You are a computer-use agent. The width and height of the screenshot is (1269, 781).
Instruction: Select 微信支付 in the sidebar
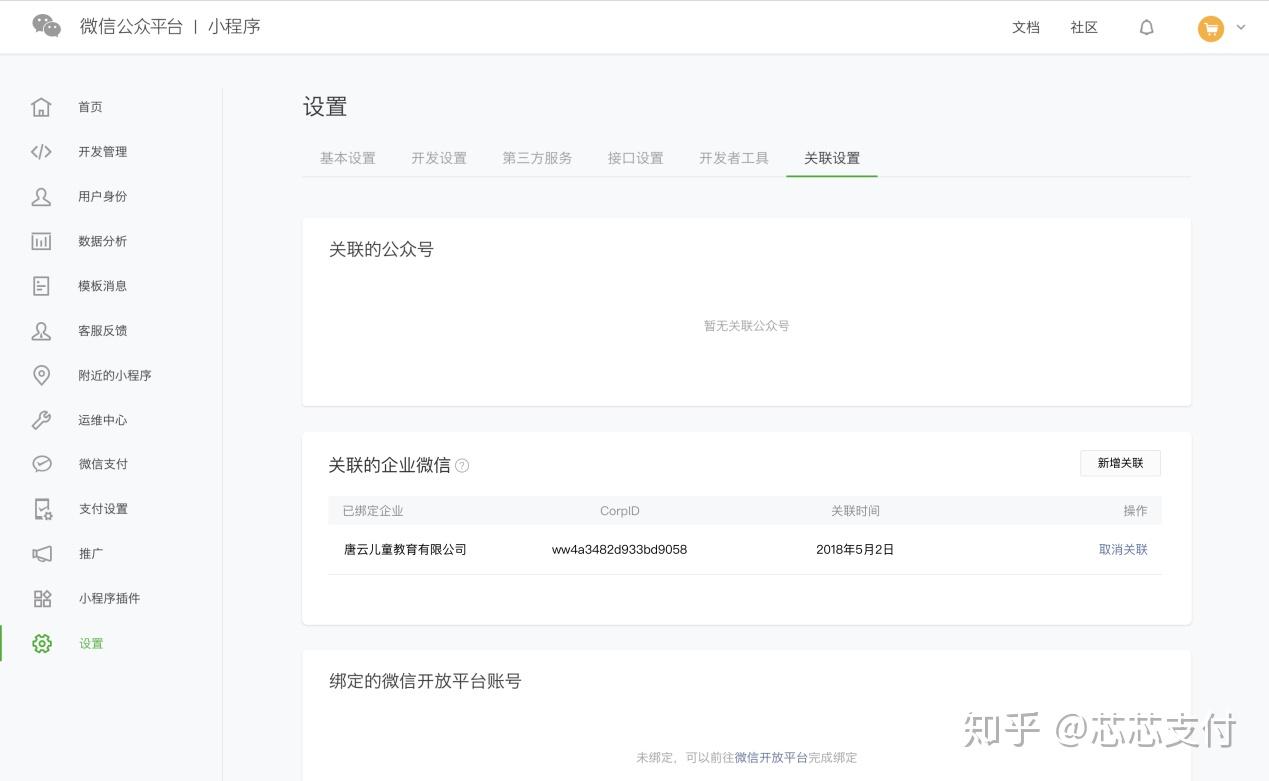point(103,464)
